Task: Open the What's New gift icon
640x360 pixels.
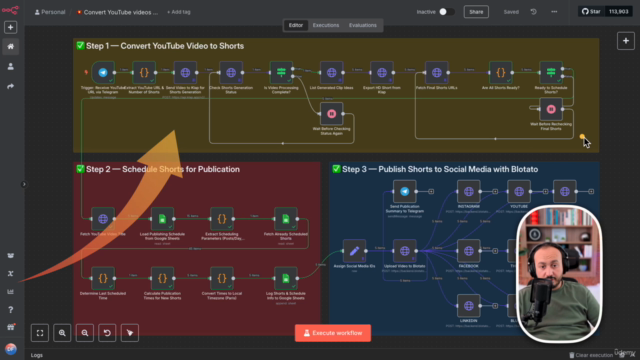Action: [11, 327]
